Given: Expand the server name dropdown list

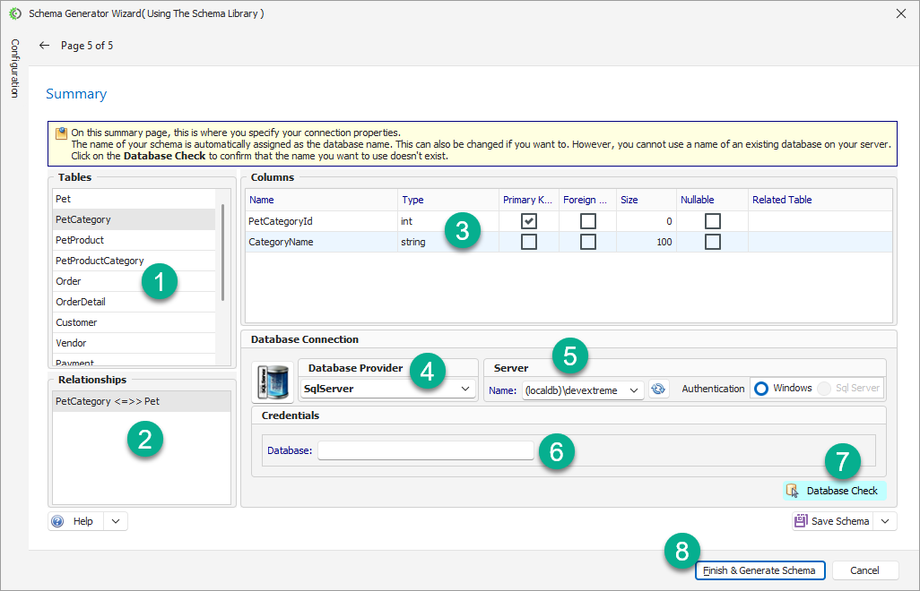Looking at the screenshot, I should (633, 390).
